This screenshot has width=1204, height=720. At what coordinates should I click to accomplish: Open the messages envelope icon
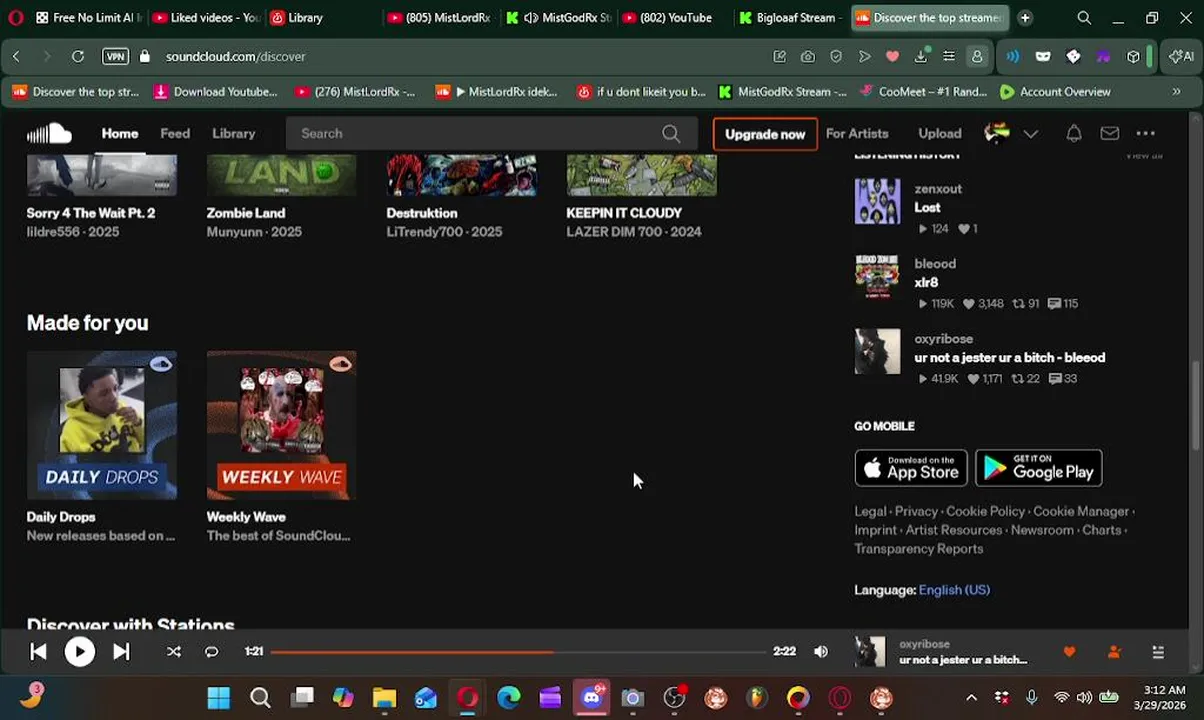[1110, 133]
